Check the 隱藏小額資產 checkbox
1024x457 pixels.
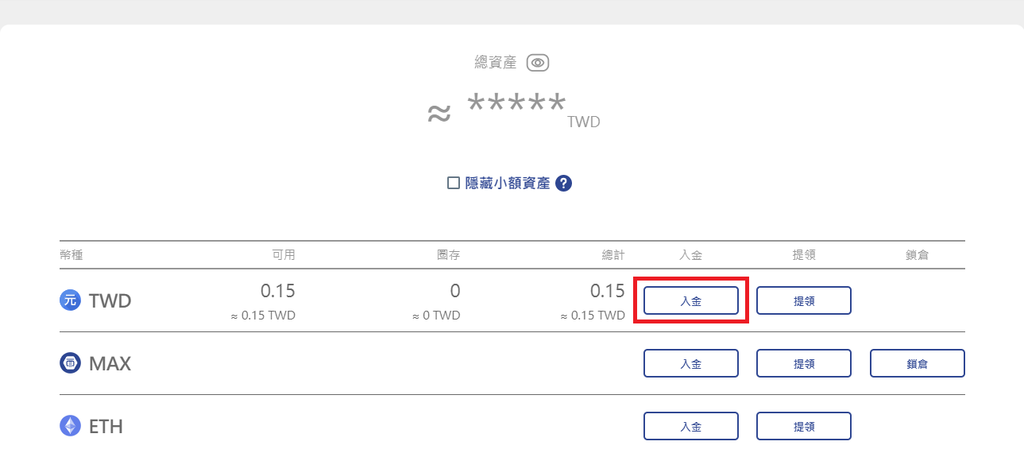[453, 183]
